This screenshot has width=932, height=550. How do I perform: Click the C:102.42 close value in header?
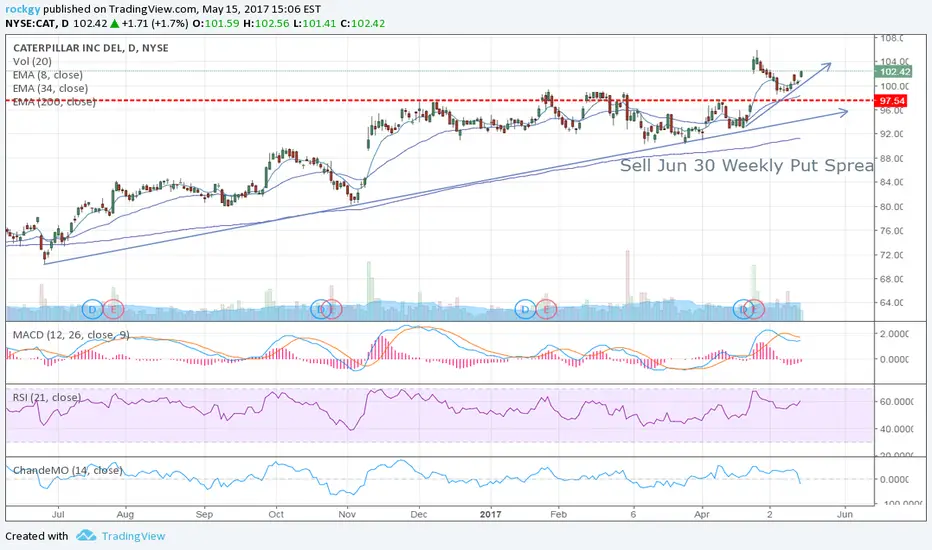(363, 24)
